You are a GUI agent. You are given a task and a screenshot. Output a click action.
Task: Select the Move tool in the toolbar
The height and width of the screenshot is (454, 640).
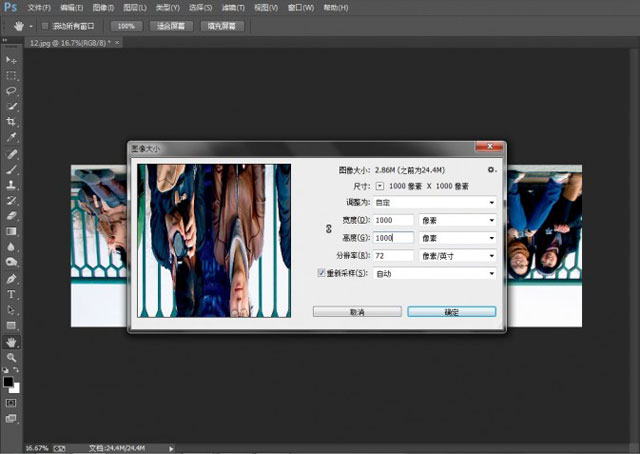click(11, 60)
